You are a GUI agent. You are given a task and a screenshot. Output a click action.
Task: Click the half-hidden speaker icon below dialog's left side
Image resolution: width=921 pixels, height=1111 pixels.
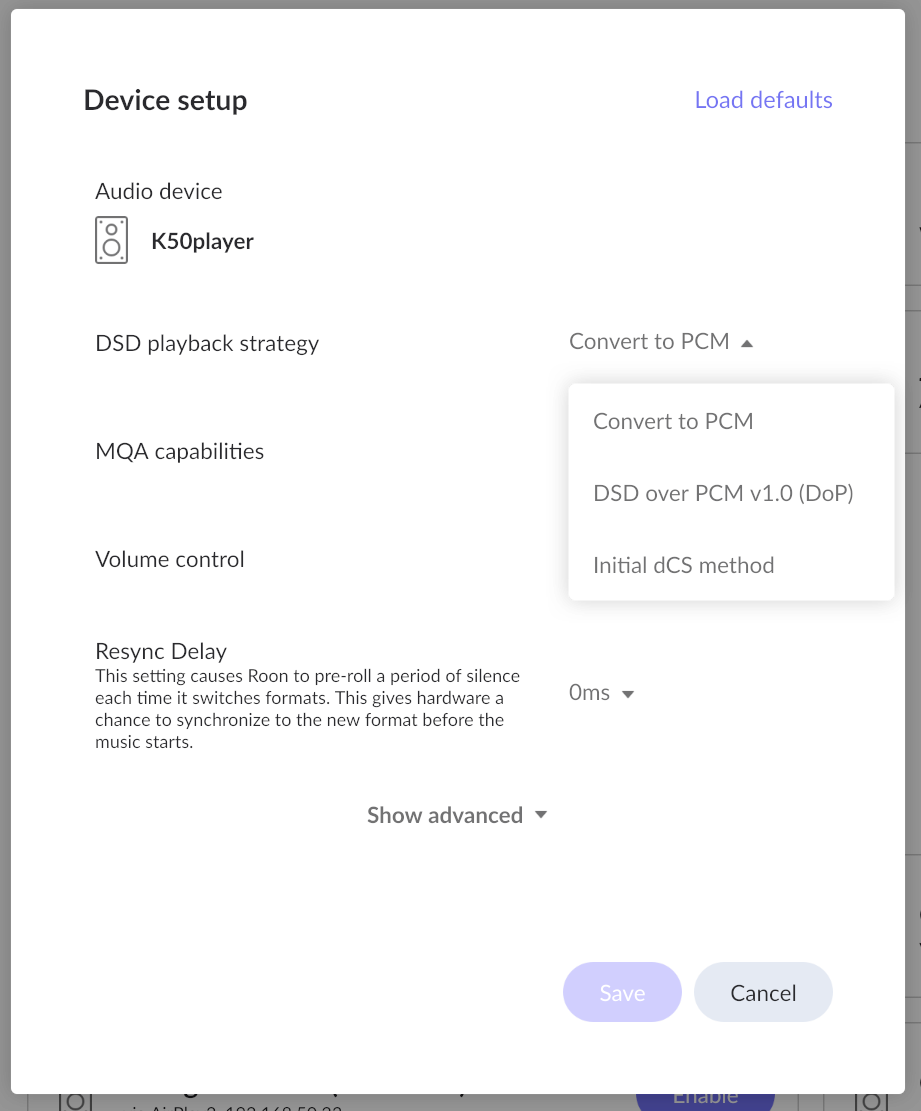[75, 1102]
